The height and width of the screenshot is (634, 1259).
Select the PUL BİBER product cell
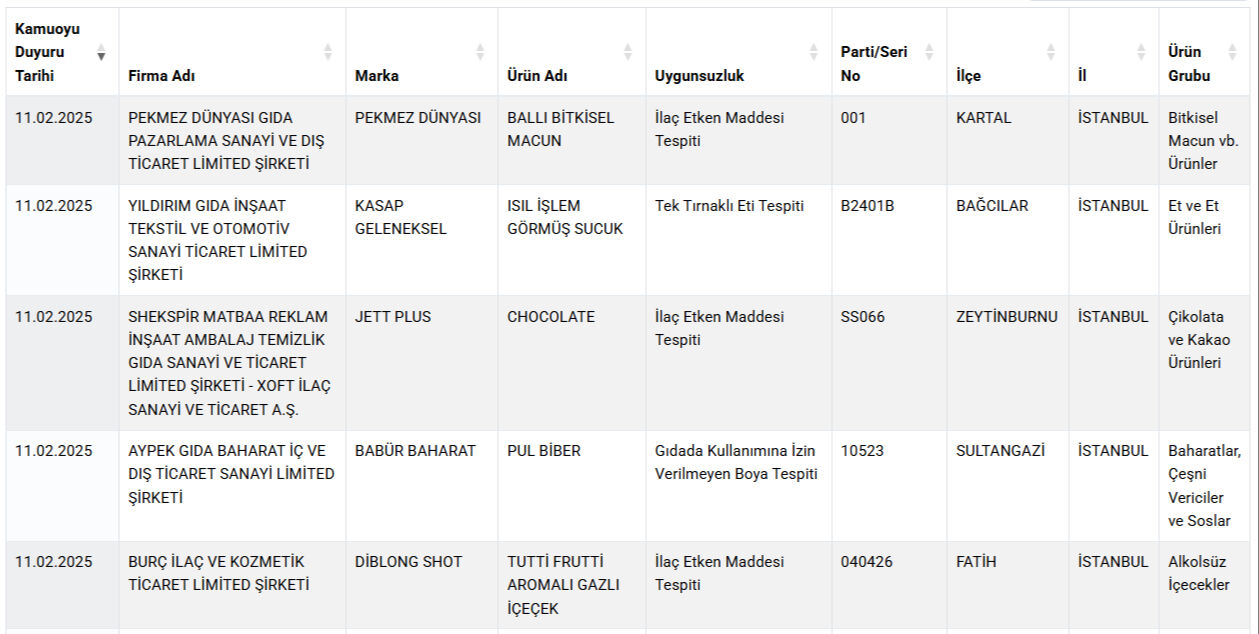click(x=572, y=486)
